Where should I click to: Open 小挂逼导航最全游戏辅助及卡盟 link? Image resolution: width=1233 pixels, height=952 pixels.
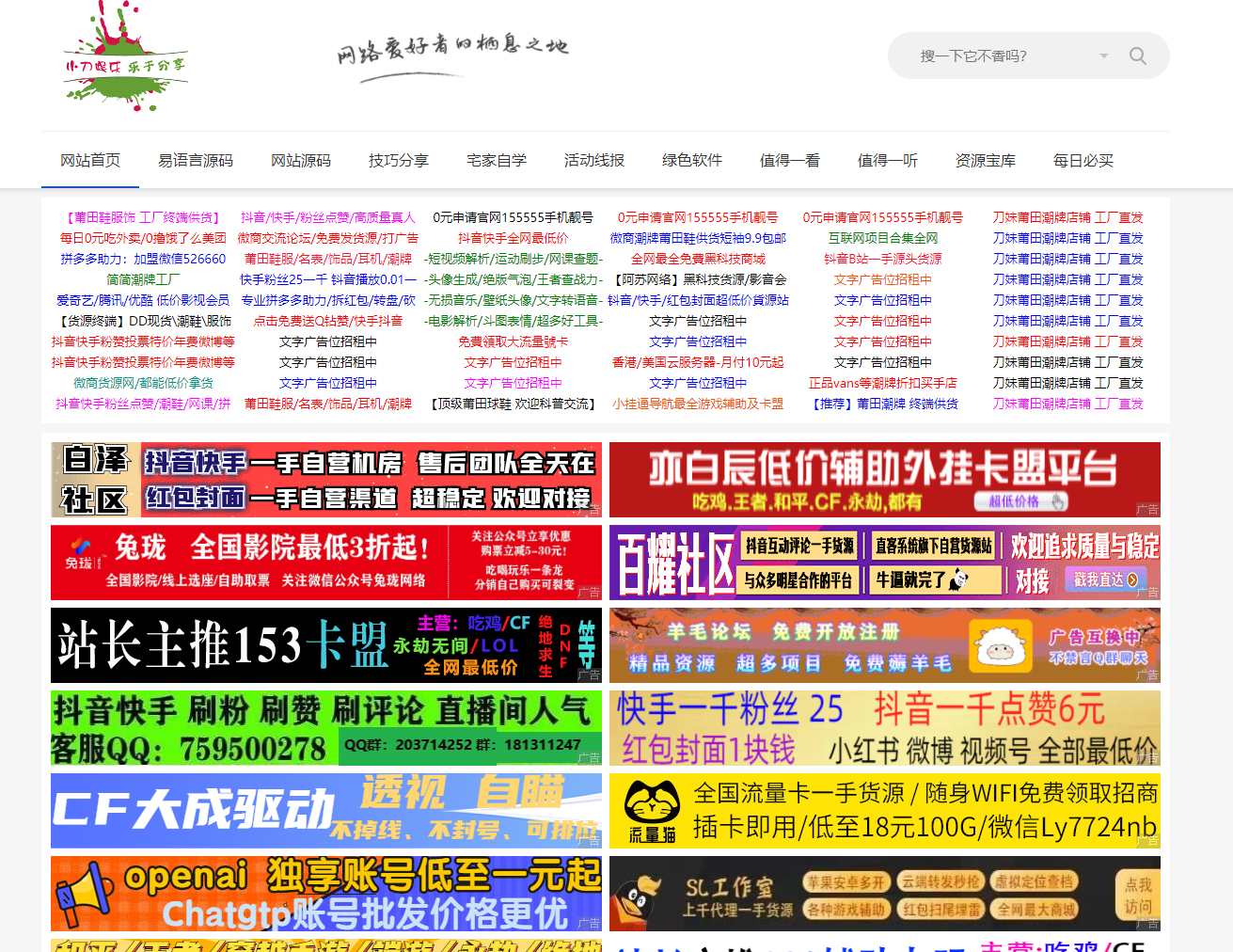(x=698, y=404)
